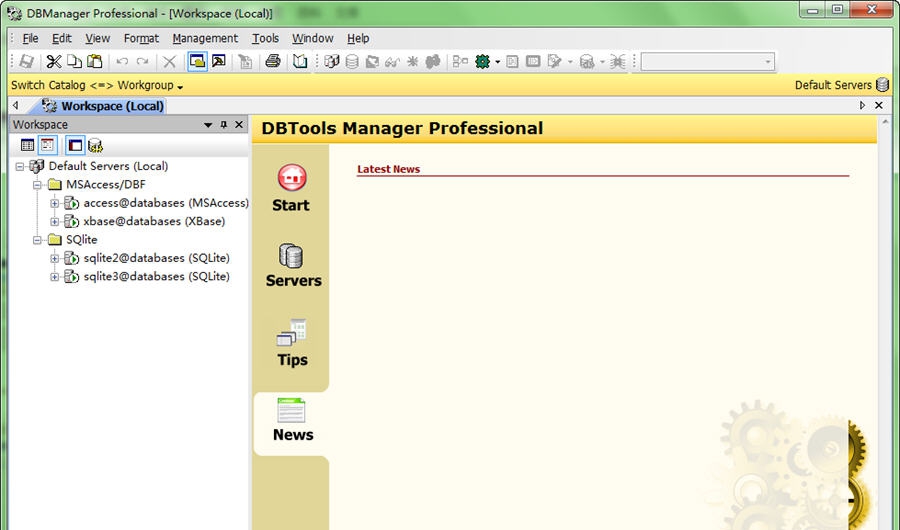This screenshot has width=900, height=530.
Task: Open the Servers section in sidebar
Action: point(292,265)
